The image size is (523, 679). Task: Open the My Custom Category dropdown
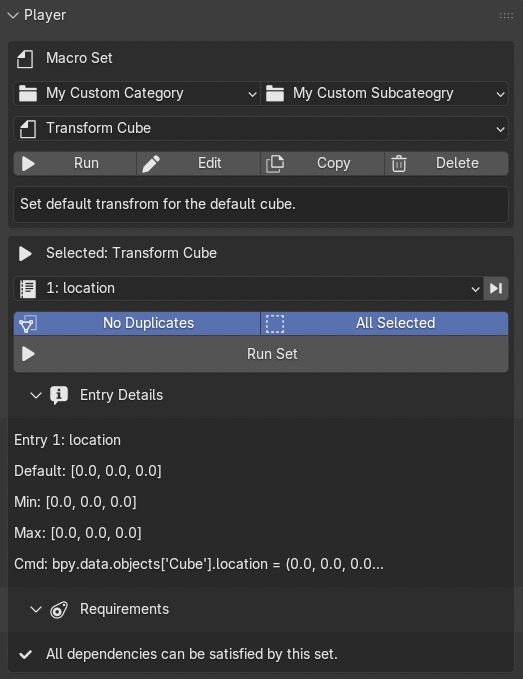tap(137, 94)
